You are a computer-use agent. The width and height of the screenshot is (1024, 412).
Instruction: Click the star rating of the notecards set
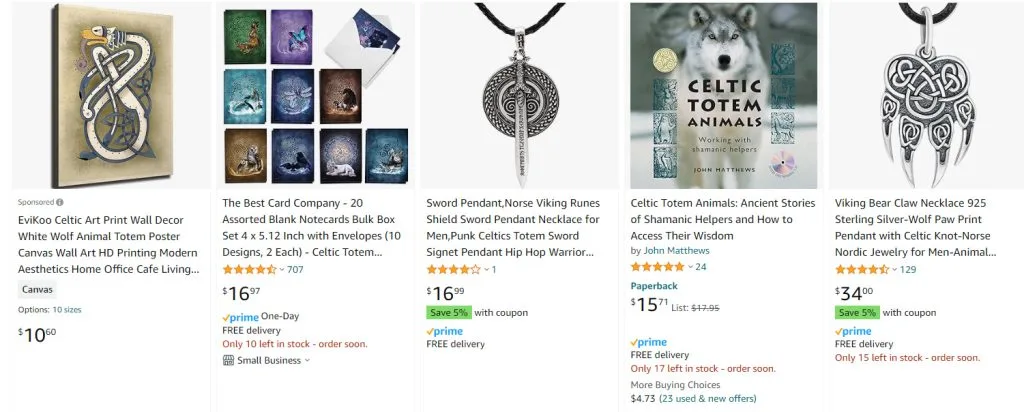(249, 270)
